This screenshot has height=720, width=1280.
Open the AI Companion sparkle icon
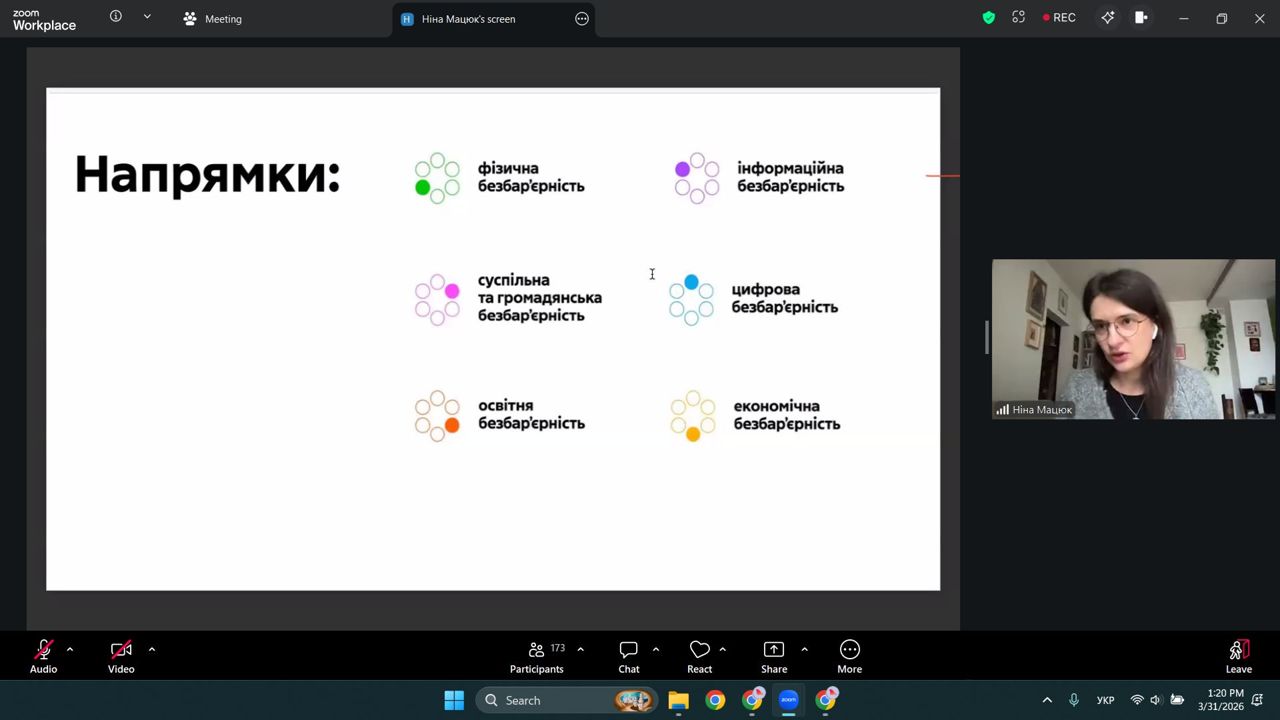[1107, 18]
